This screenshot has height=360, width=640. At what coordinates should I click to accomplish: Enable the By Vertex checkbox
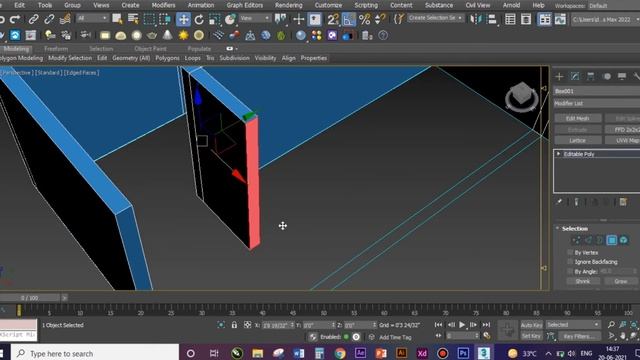pos(570,252)
